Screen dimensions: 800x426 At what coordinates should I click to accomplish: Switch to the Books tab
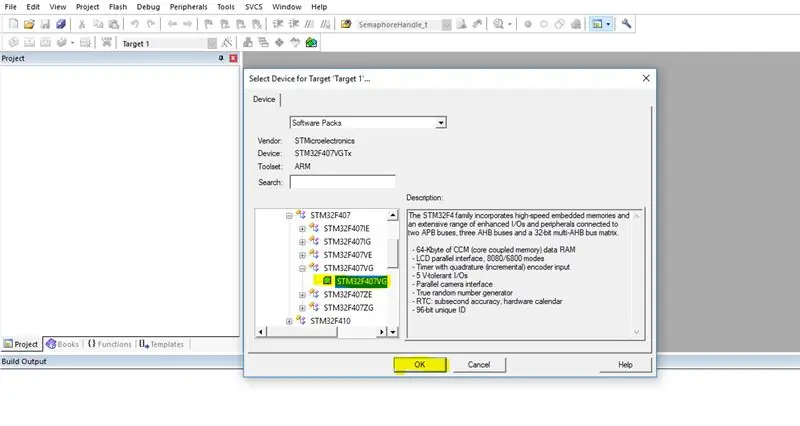click(63, 344)
